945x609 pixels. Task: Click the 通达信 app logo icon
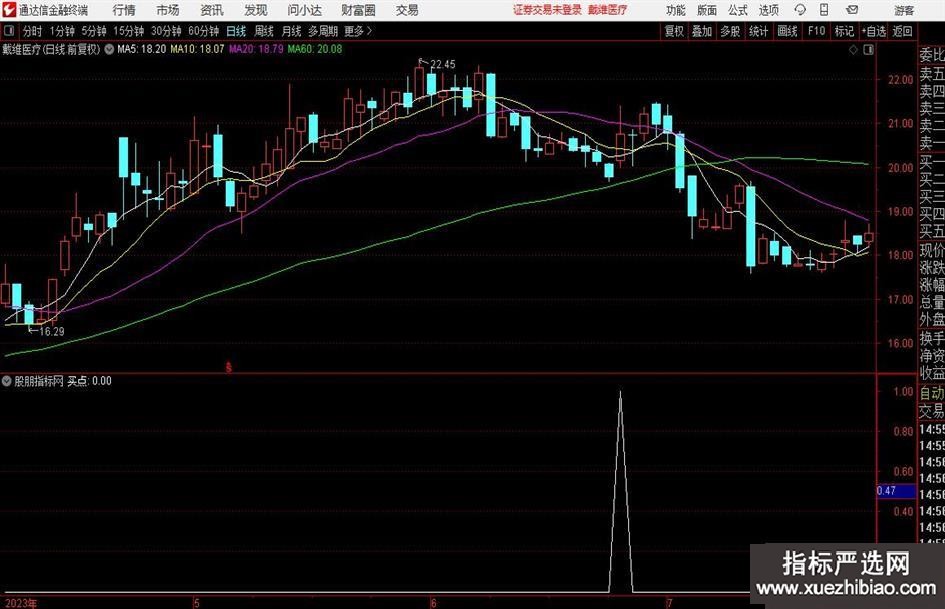pyautogui.click(x=8, y=10)
